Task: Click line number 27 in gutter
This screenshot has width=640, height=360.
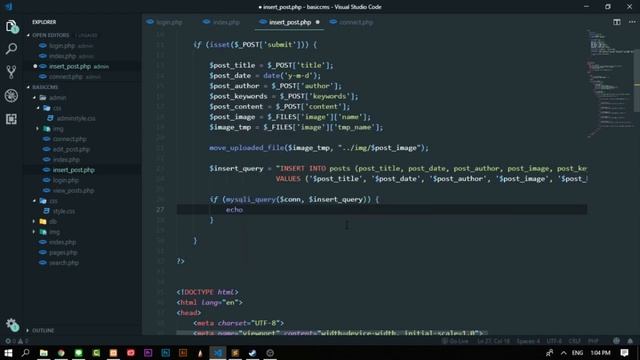Action: 160,209
